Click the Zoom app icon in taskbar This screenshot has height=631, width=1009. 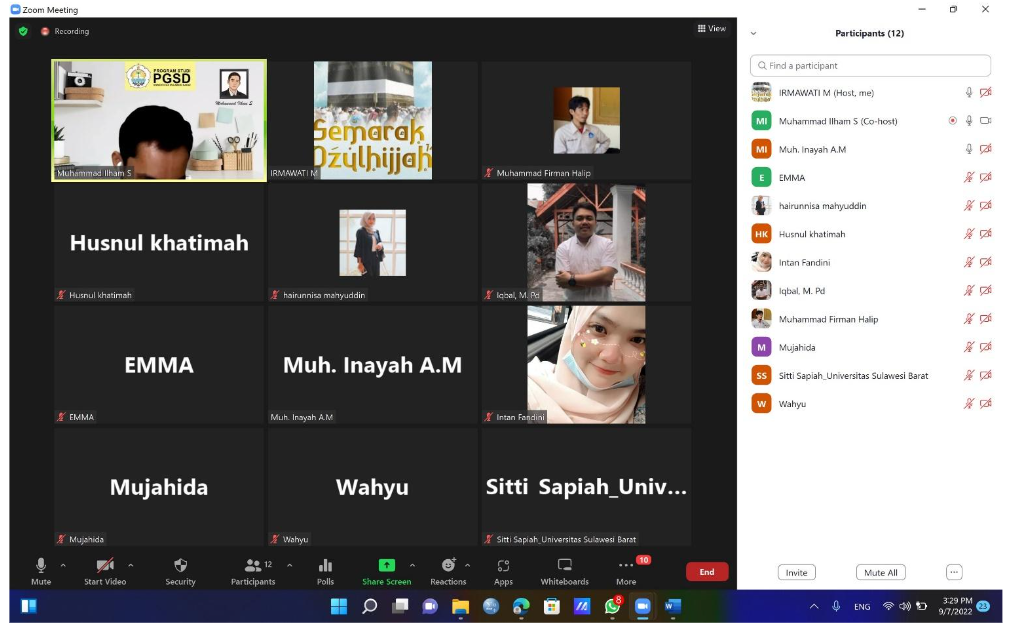(642, 606)
